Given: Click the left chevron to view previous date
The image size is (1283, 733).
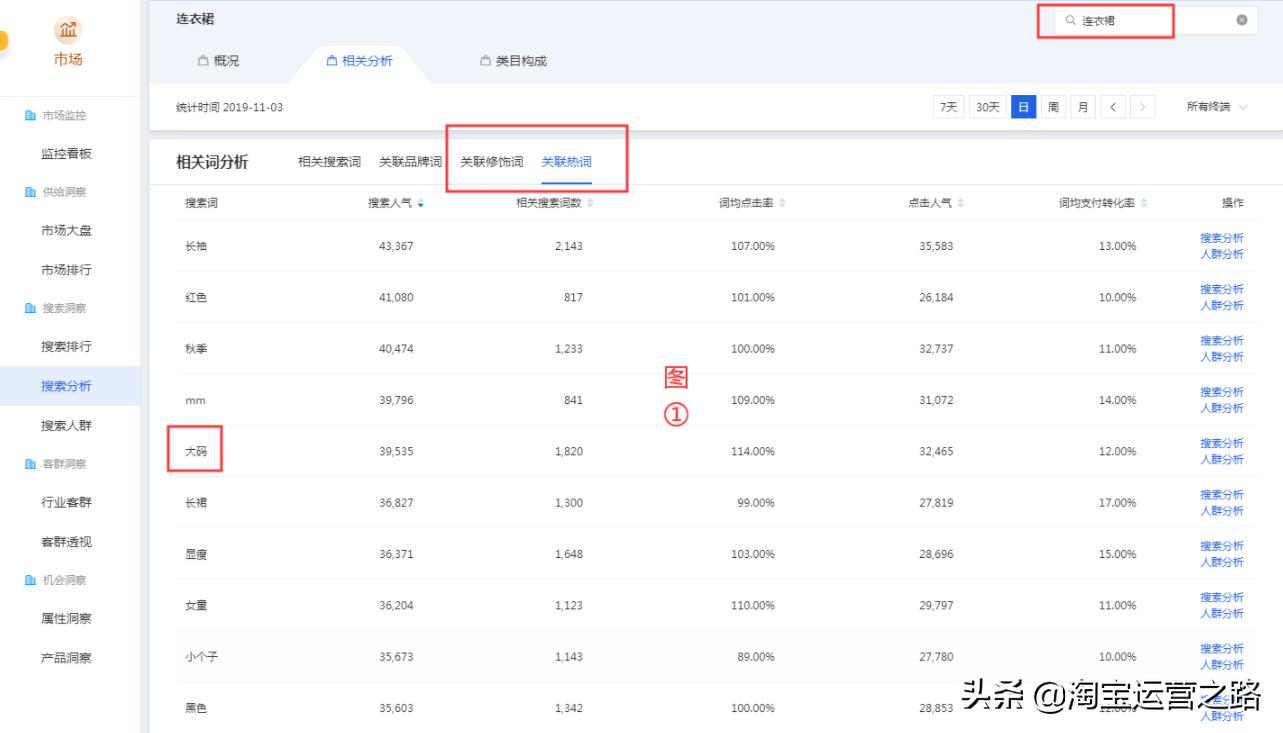Looking at the screenshot, I should coord(1113,106).
